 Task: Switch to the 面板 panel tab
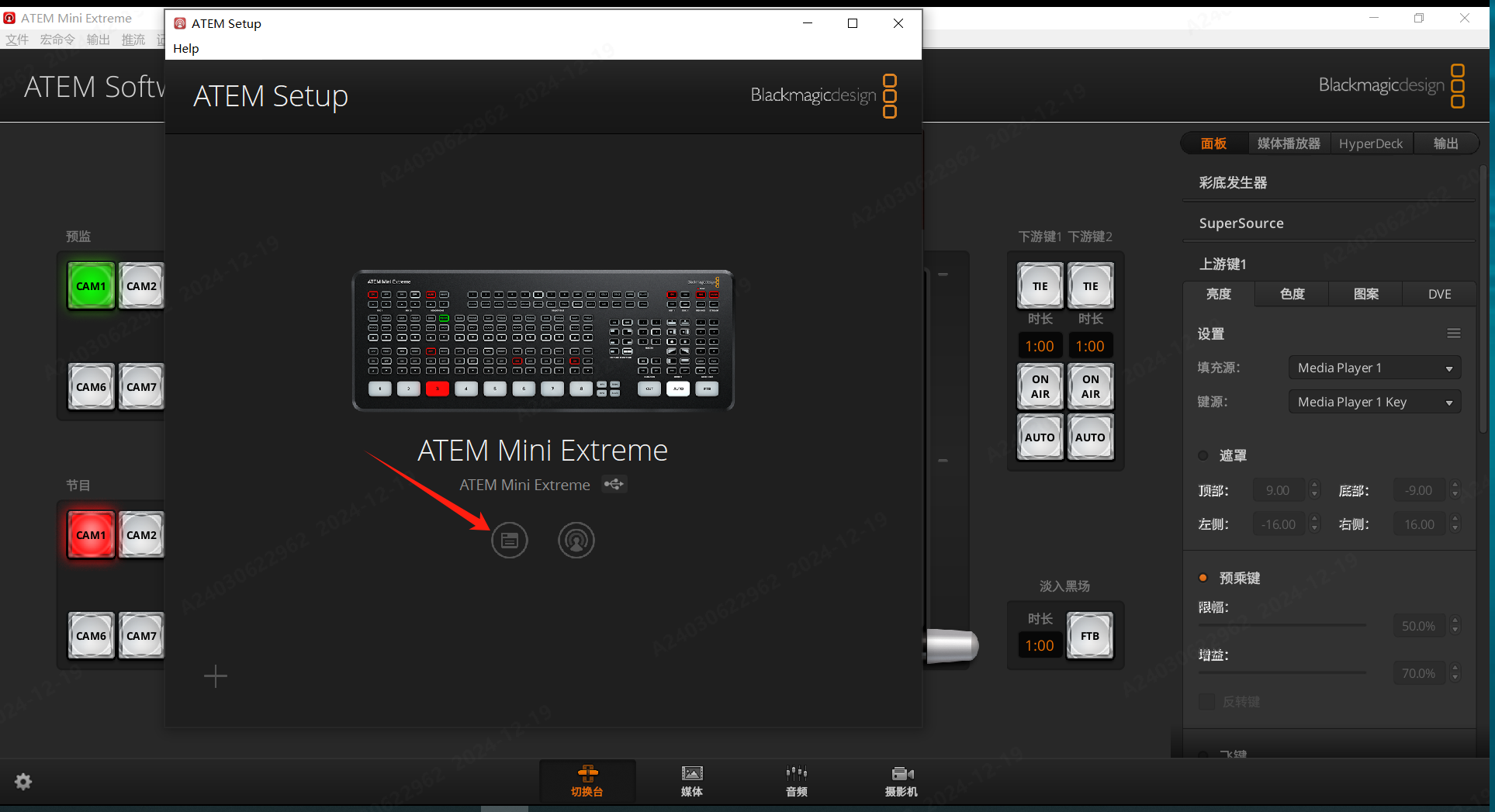(x=1214, y=143)
